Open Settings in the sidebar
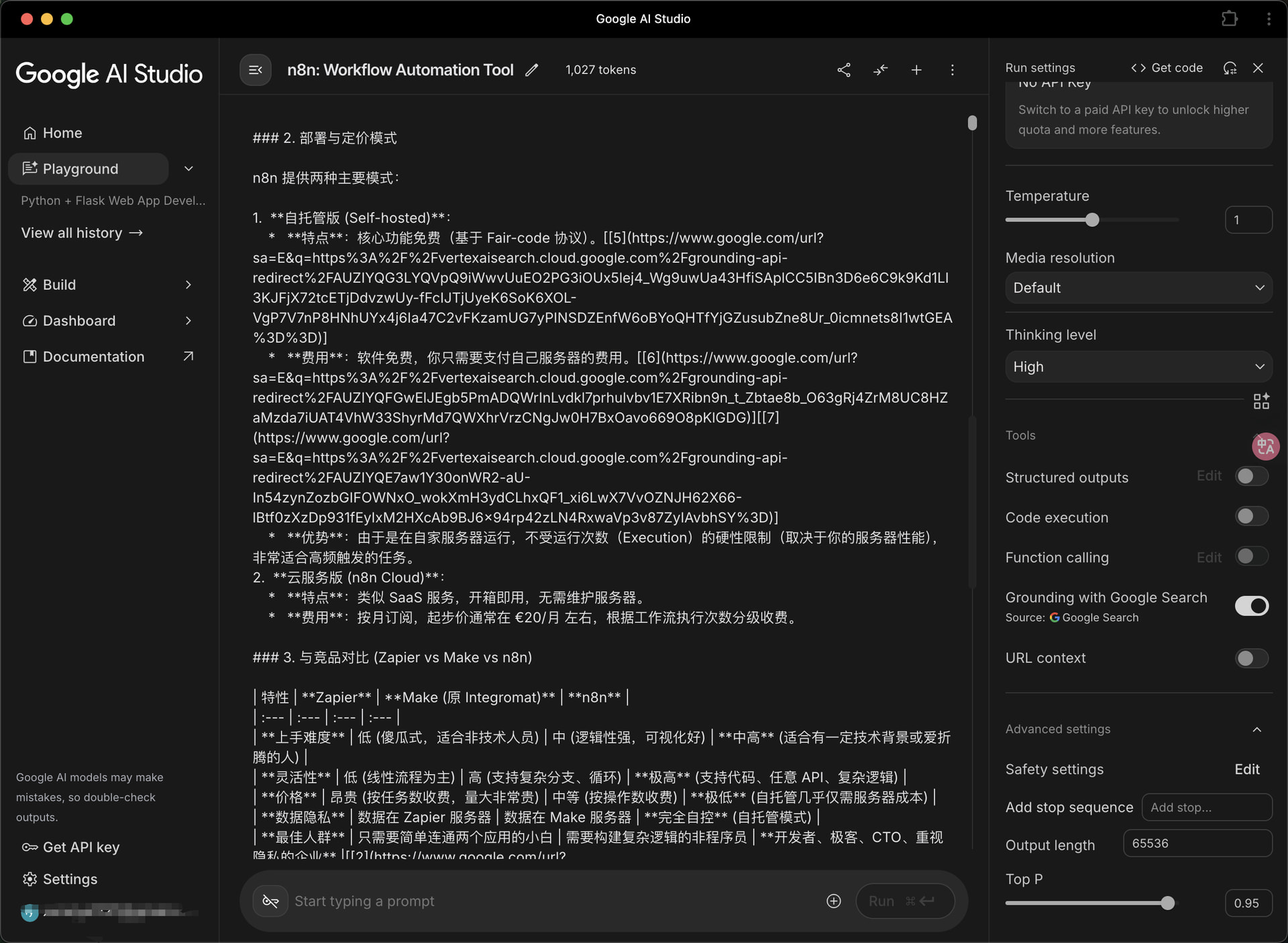Viewport: 1288px width, 943px height. pyautogui.click(x=60, y=879)
